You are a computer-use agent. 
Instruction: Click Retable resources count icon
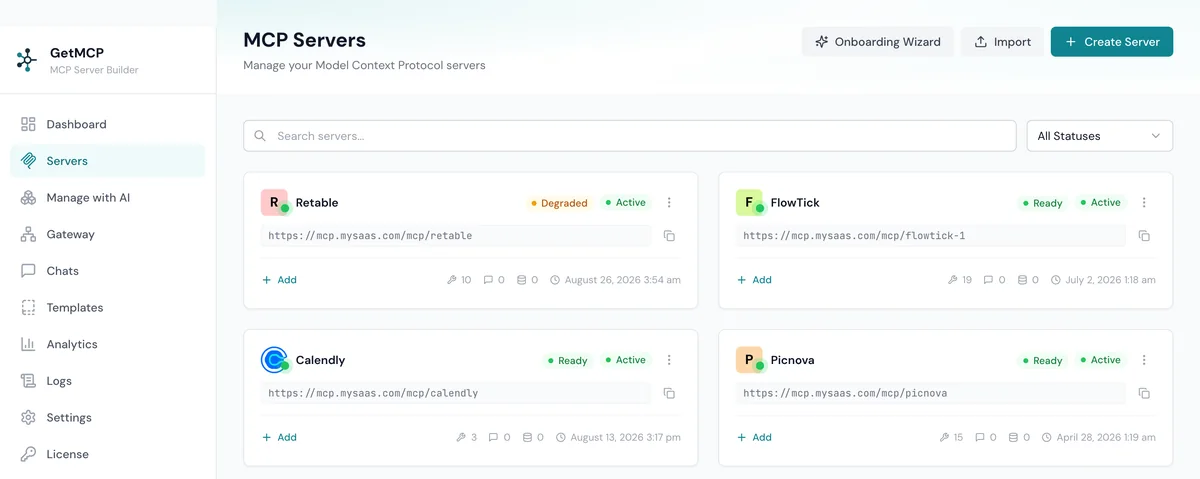(522, 280)
